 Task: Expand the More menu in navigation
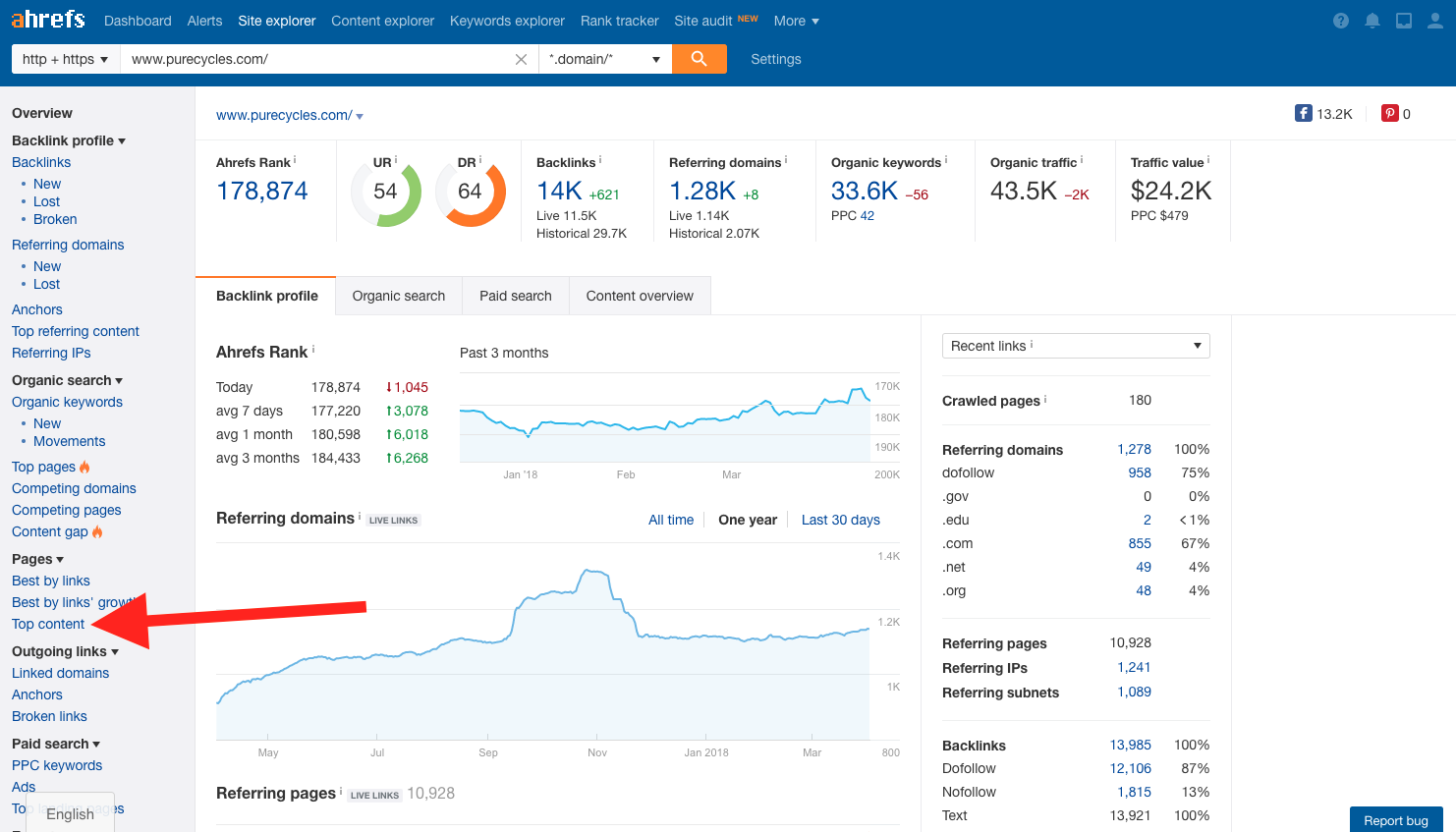pos(796,21)
